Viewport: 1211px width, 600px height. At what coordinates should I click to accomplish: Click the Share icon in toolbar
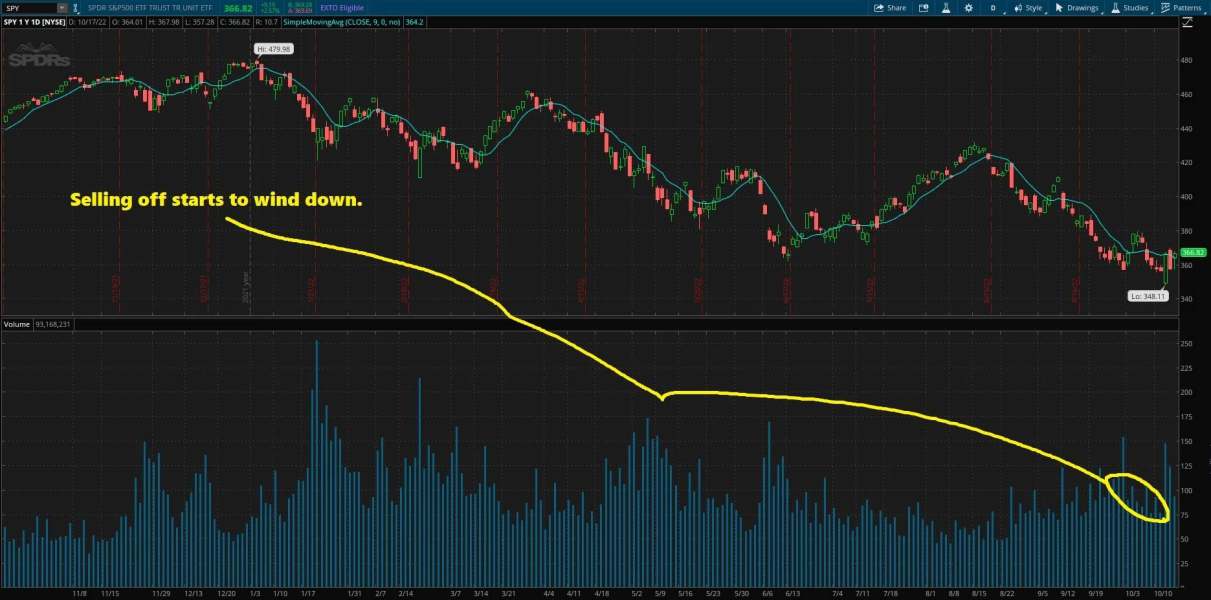(x=879, y=8)
